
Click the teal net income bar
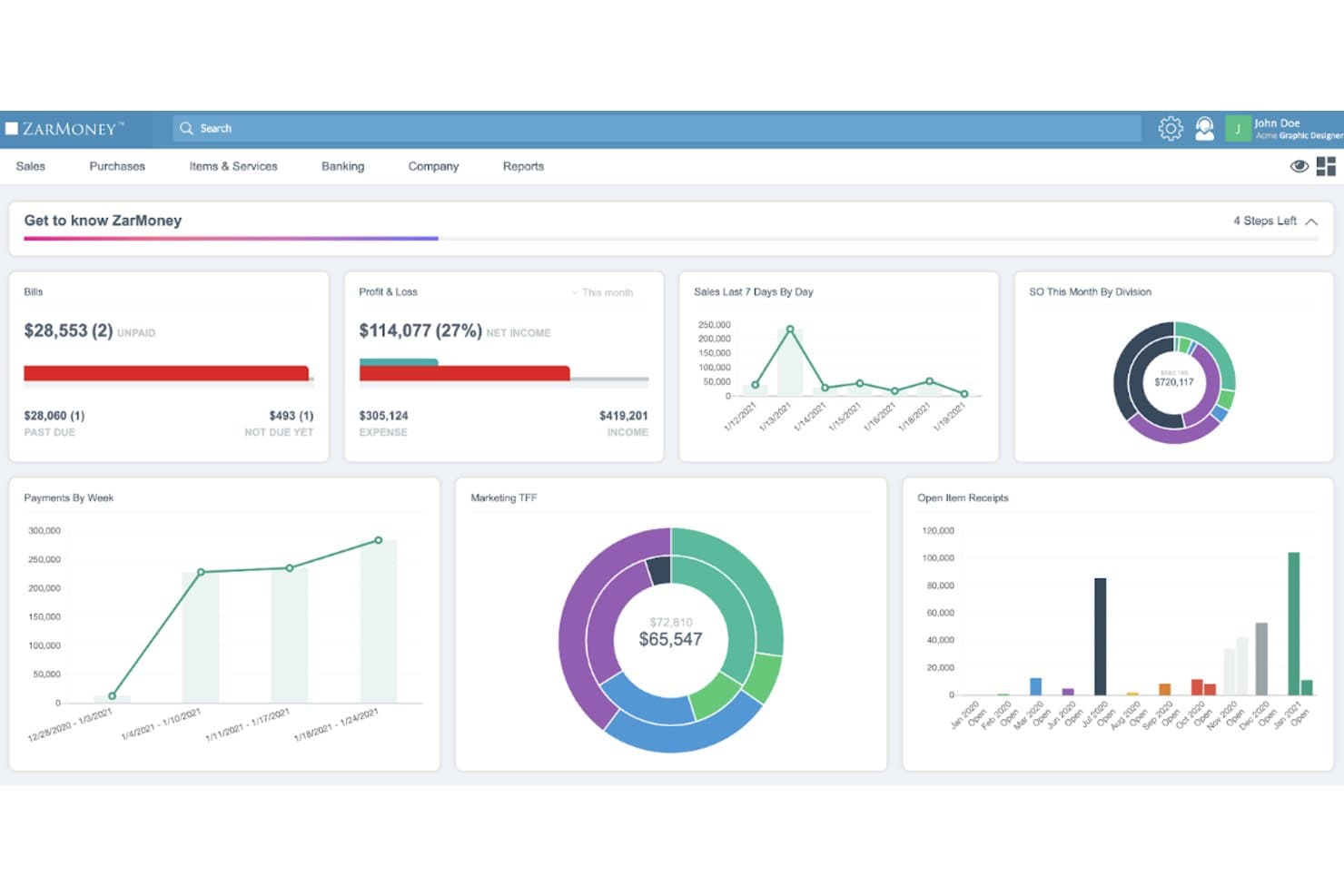(x=399, y=362)
